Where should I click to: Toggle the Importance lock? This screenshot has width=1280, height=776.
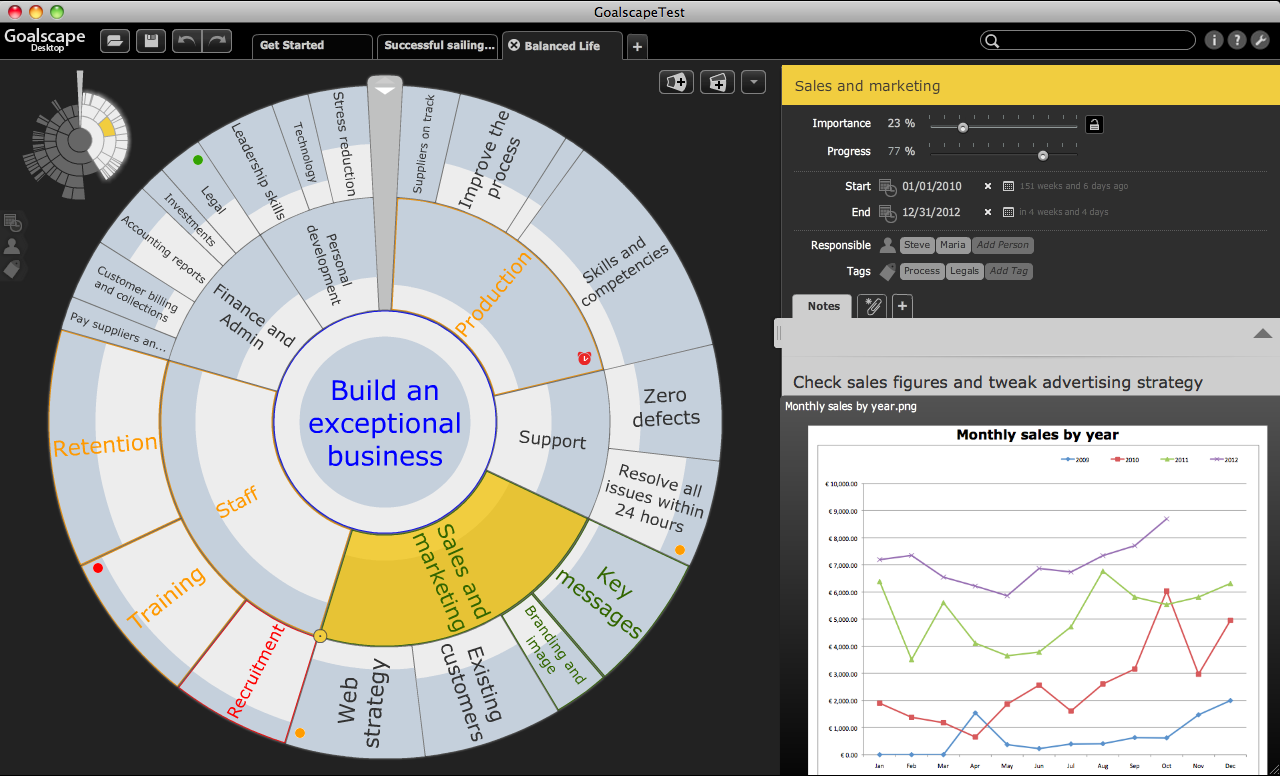point(1095,125)
